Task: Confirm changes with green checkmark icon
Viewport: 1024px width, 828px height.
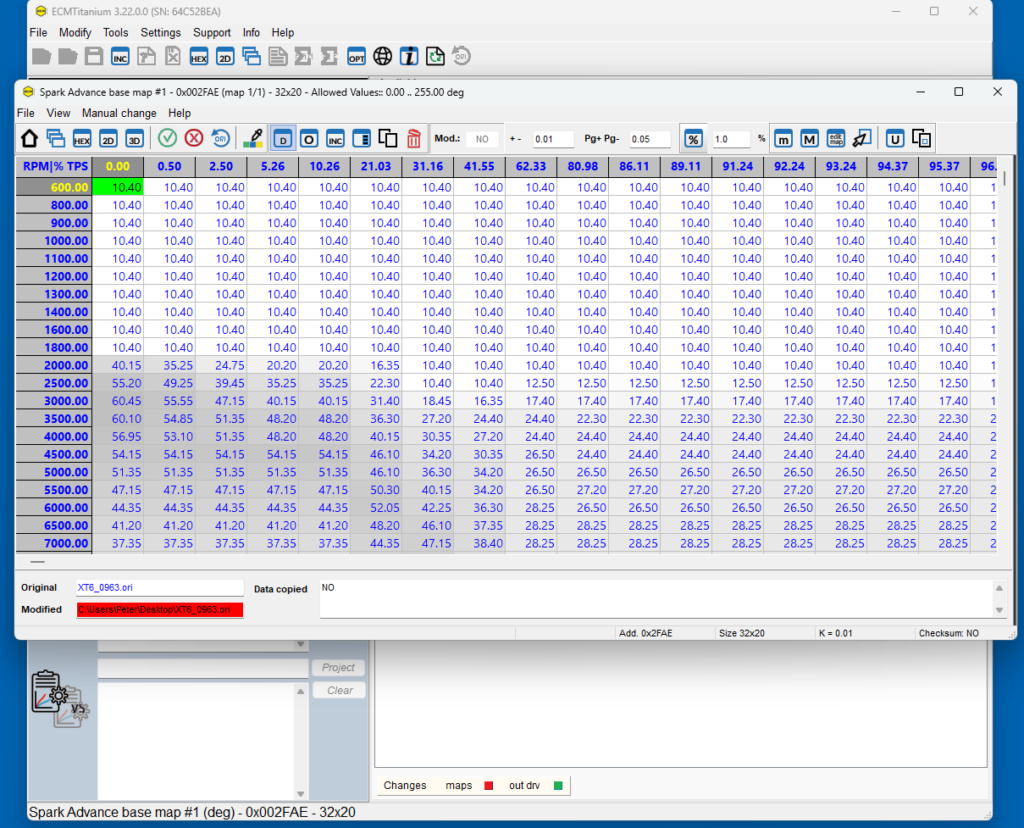Action: pos(168,138)
